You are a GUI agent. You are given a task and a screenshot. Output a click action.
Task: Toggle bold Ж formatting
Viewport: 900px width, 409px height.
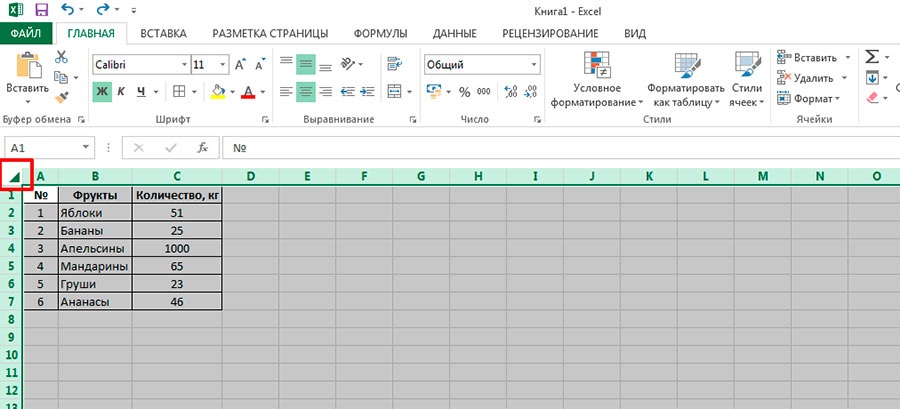[101, 92]
